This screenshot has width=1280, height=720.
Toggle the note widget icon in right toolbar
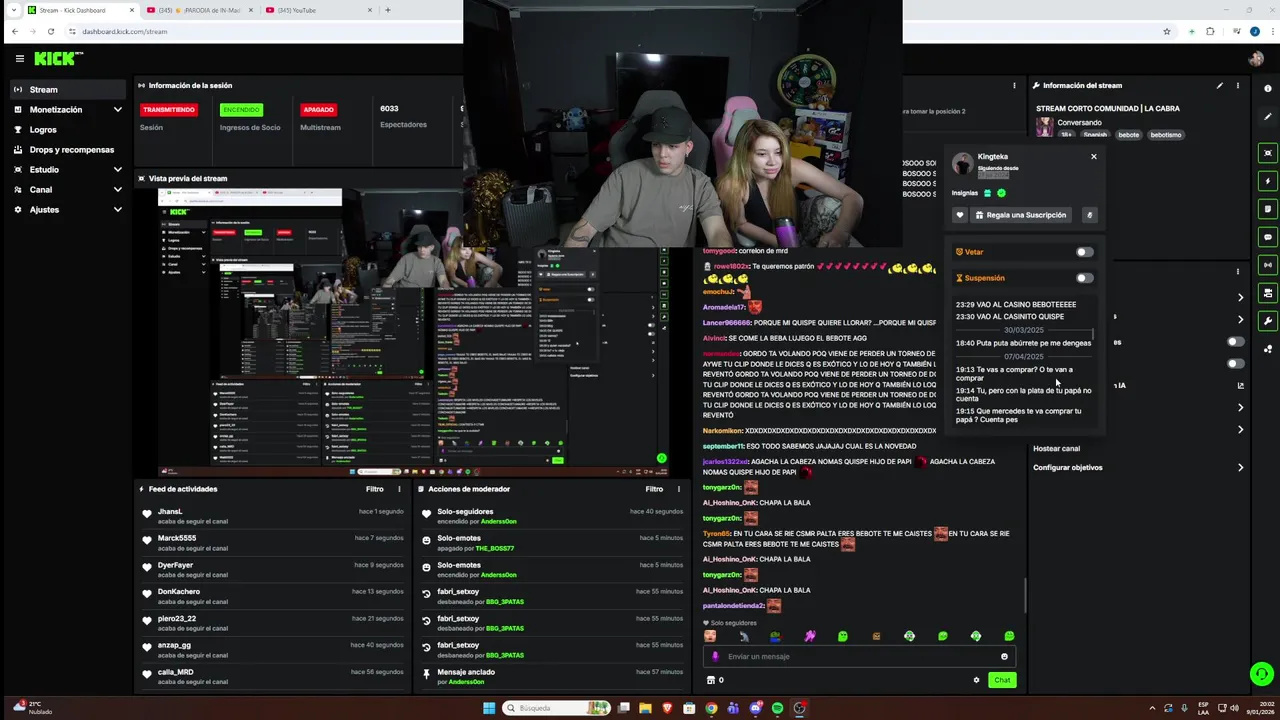pos(1268,209)
